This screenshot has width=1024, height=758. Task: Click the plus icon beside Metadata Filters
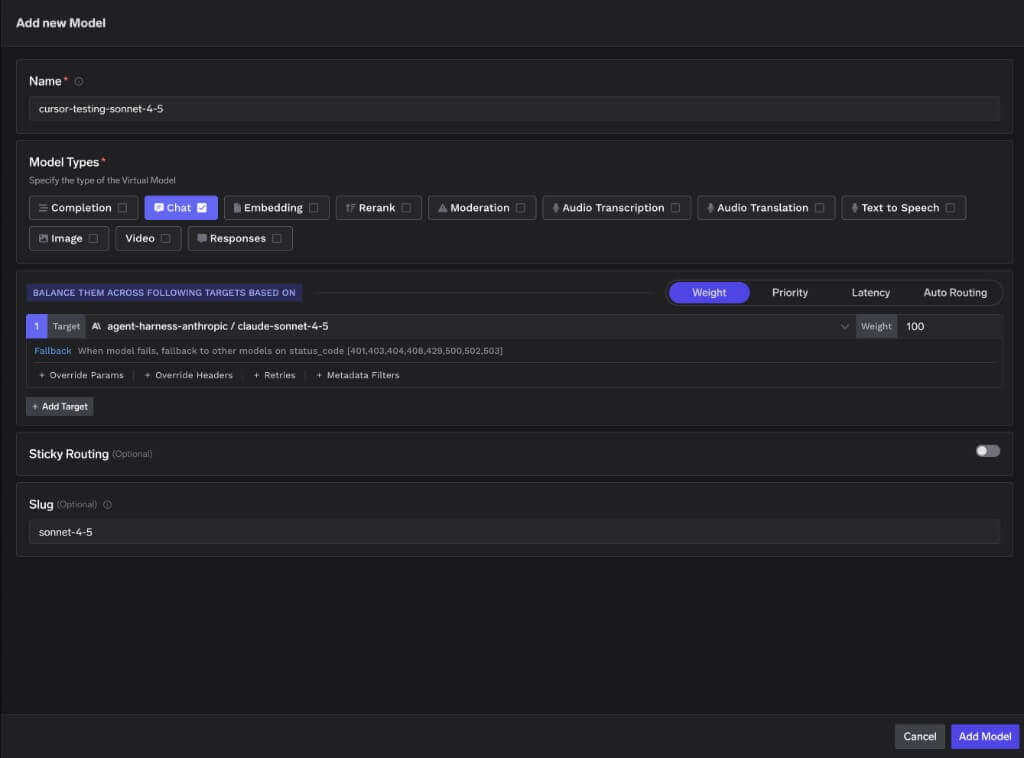point(319,375)
